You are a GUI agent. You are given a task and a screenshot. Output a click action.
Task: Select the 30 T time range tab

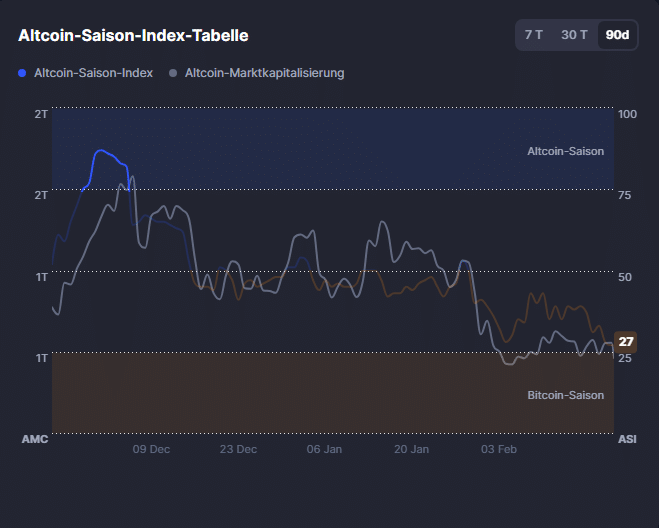click(574, 35)
